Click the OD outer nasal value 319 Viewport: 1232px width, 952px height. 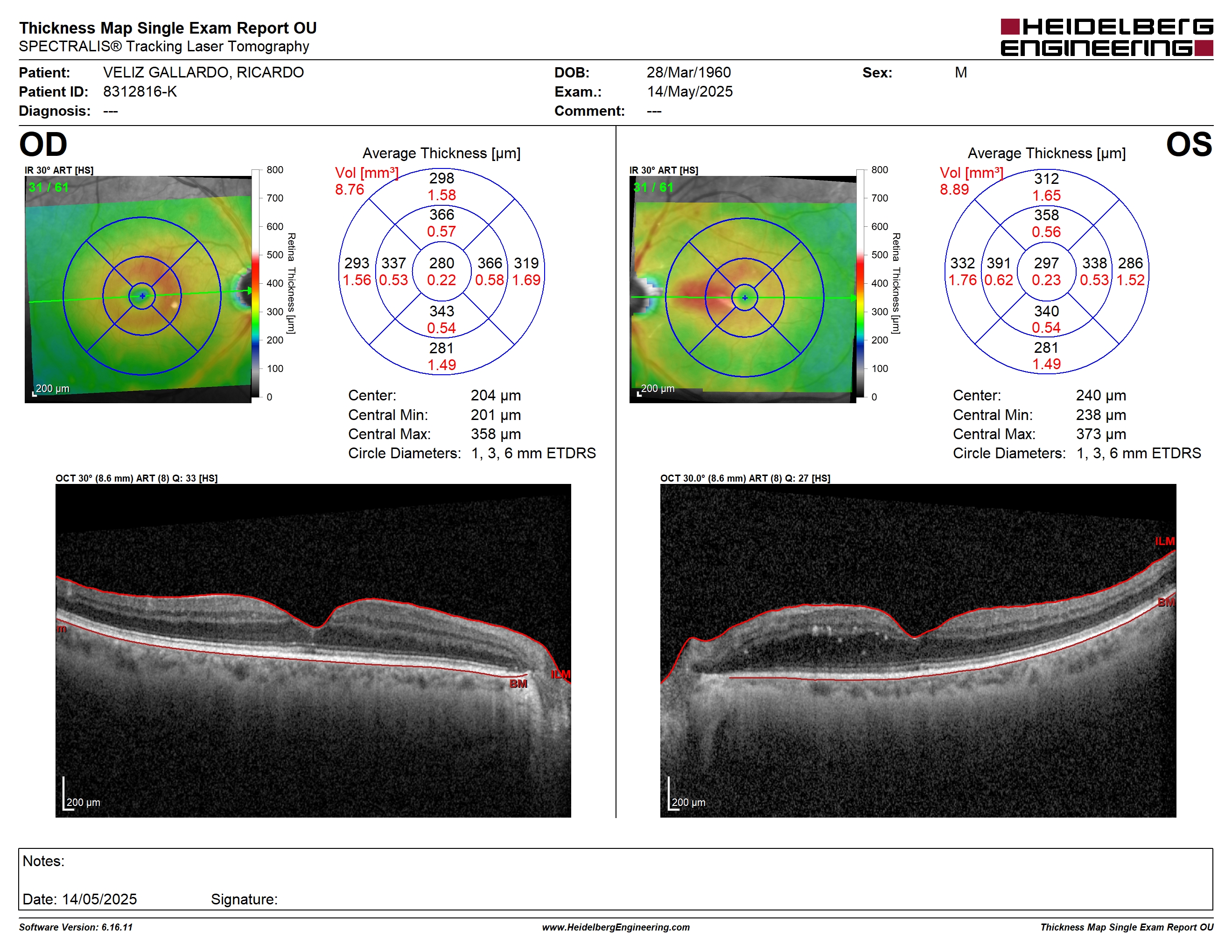526,263
